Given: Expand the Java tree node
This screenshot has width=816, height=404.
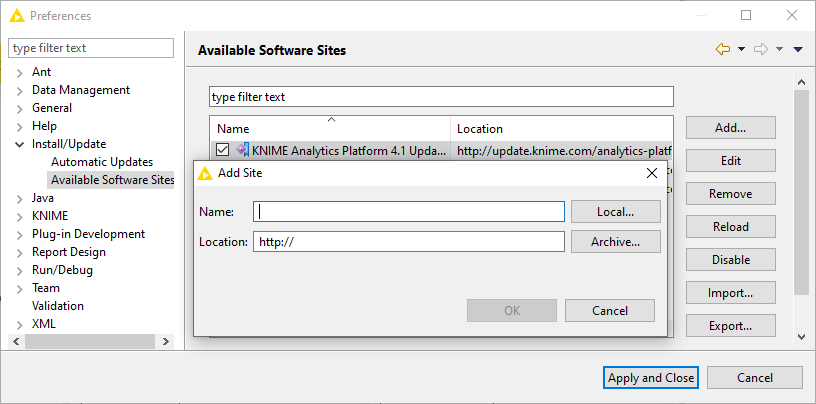Looking at the screenshot, I should (x=19, y=199).
